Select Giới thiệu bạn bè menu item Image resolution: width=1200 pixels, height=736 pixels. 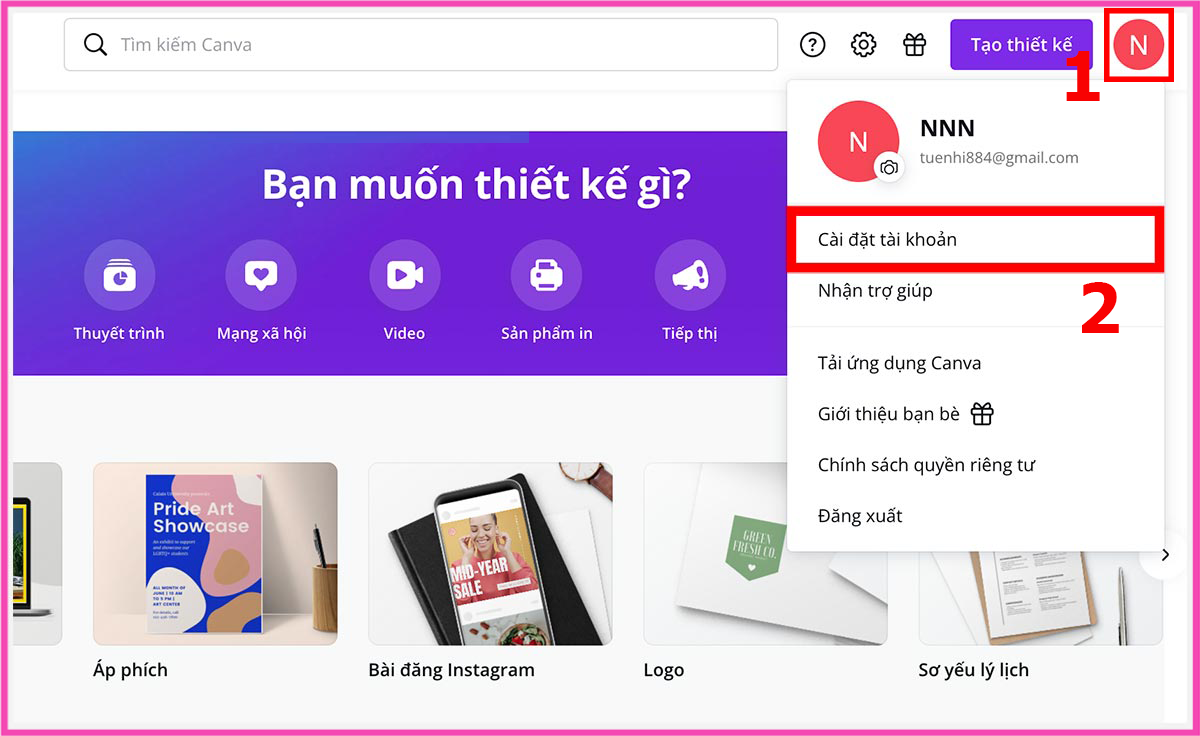[x=975, y=414]
